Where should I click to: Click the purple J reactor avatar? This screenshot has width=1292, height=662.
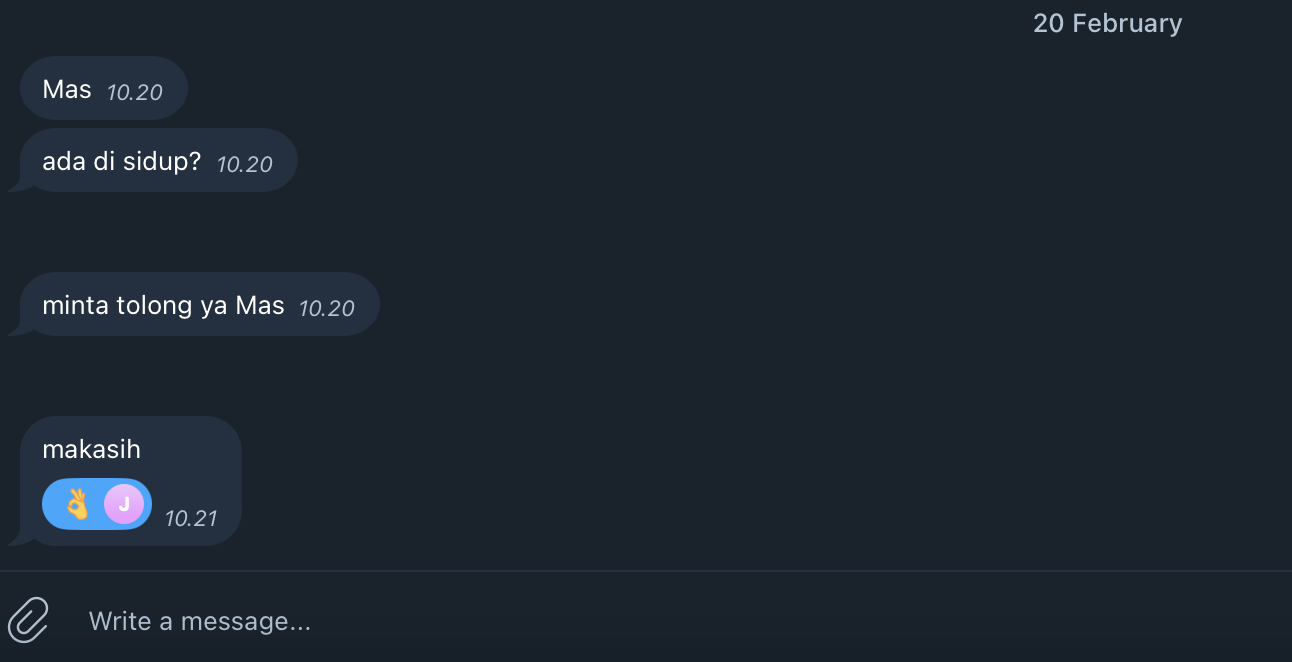click(x=124, y=504)
